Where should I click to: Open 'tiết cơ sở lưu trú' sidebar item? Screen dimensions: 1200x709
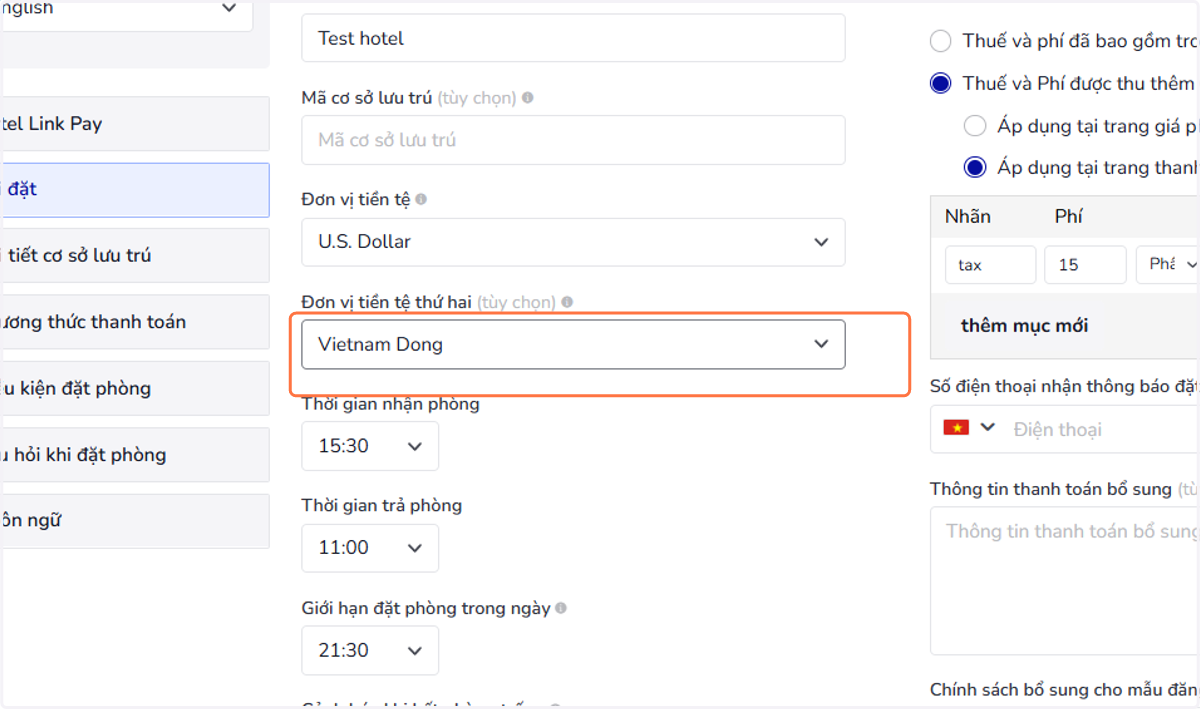pos(135,256)
